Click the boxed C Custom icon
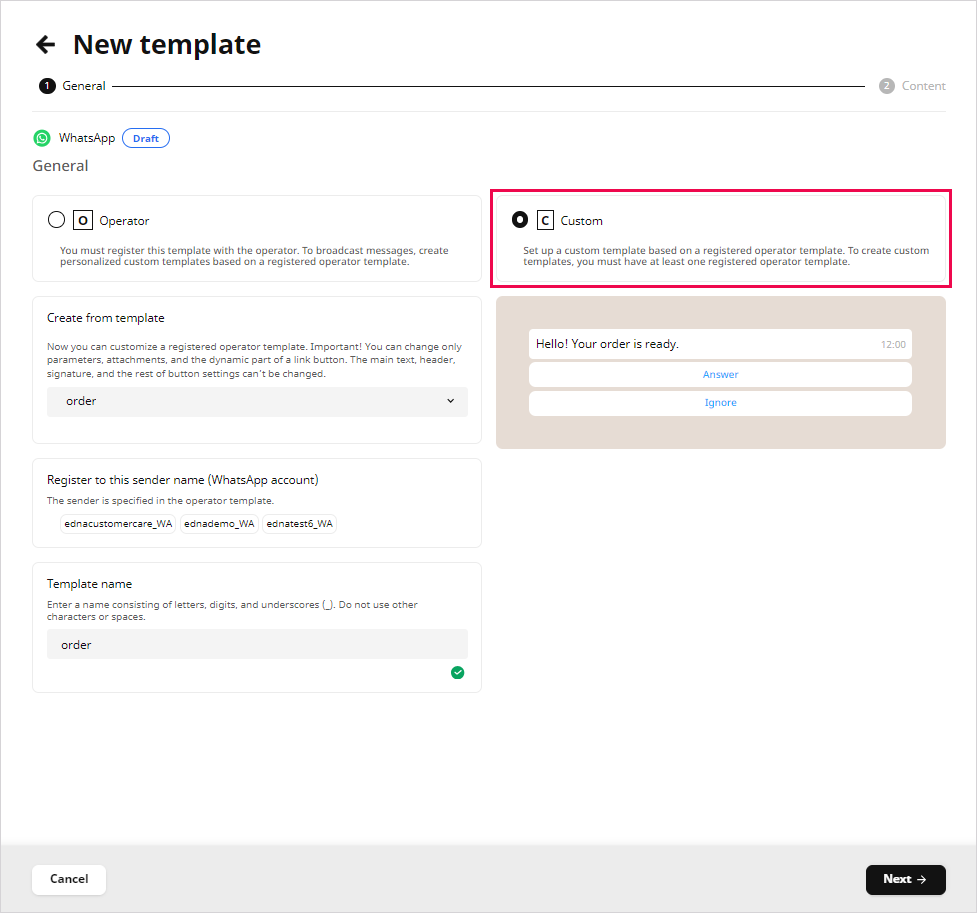 pyautogui.click(x=545, y=220)
